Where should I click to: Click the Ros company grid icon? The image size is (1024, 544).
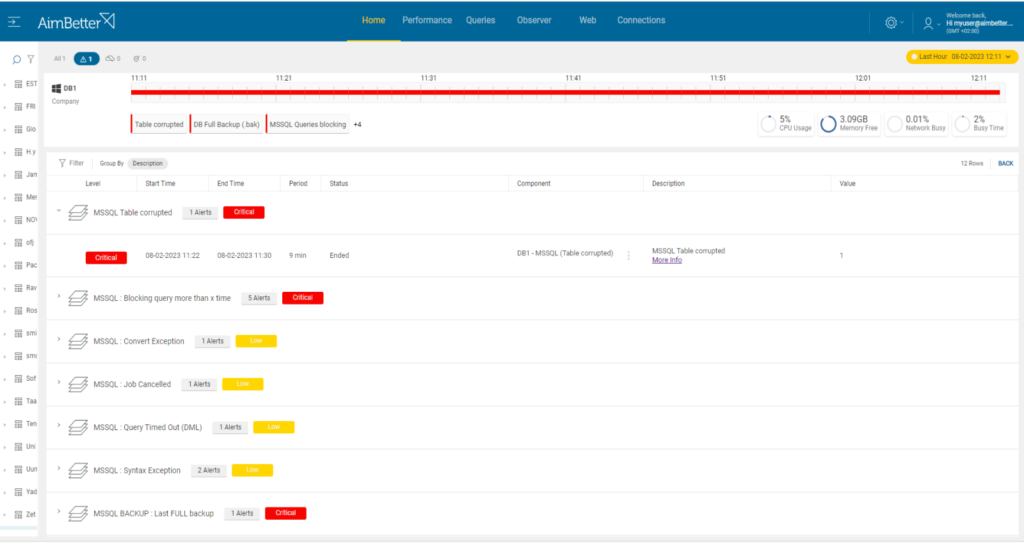click(18, 311)
